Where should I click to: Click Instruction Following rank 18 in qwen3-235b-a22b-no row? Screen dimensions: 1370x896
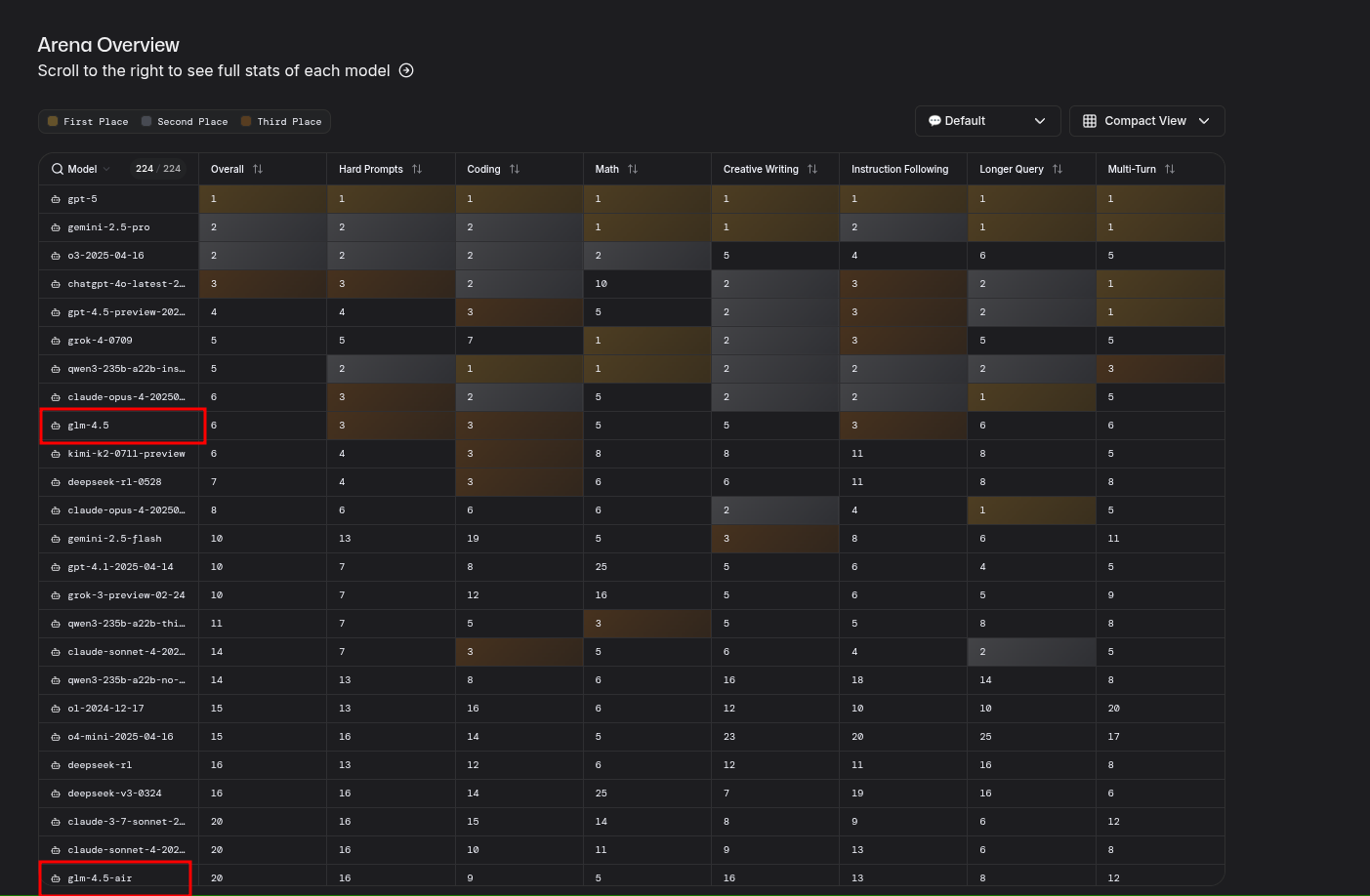click(x=857, y=680)
